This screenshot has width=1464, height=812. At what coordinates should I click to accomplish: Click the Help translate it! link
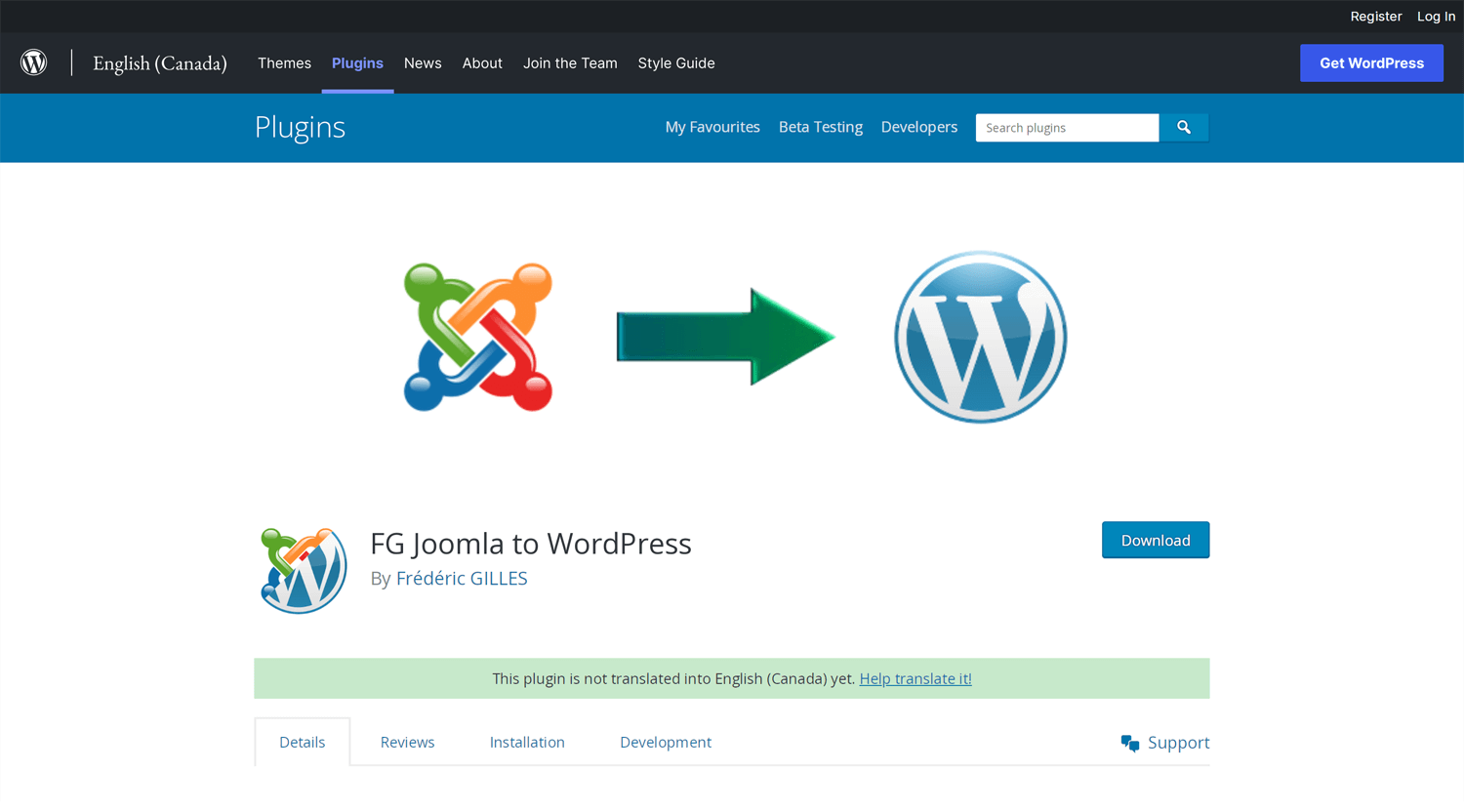(915, 678)
